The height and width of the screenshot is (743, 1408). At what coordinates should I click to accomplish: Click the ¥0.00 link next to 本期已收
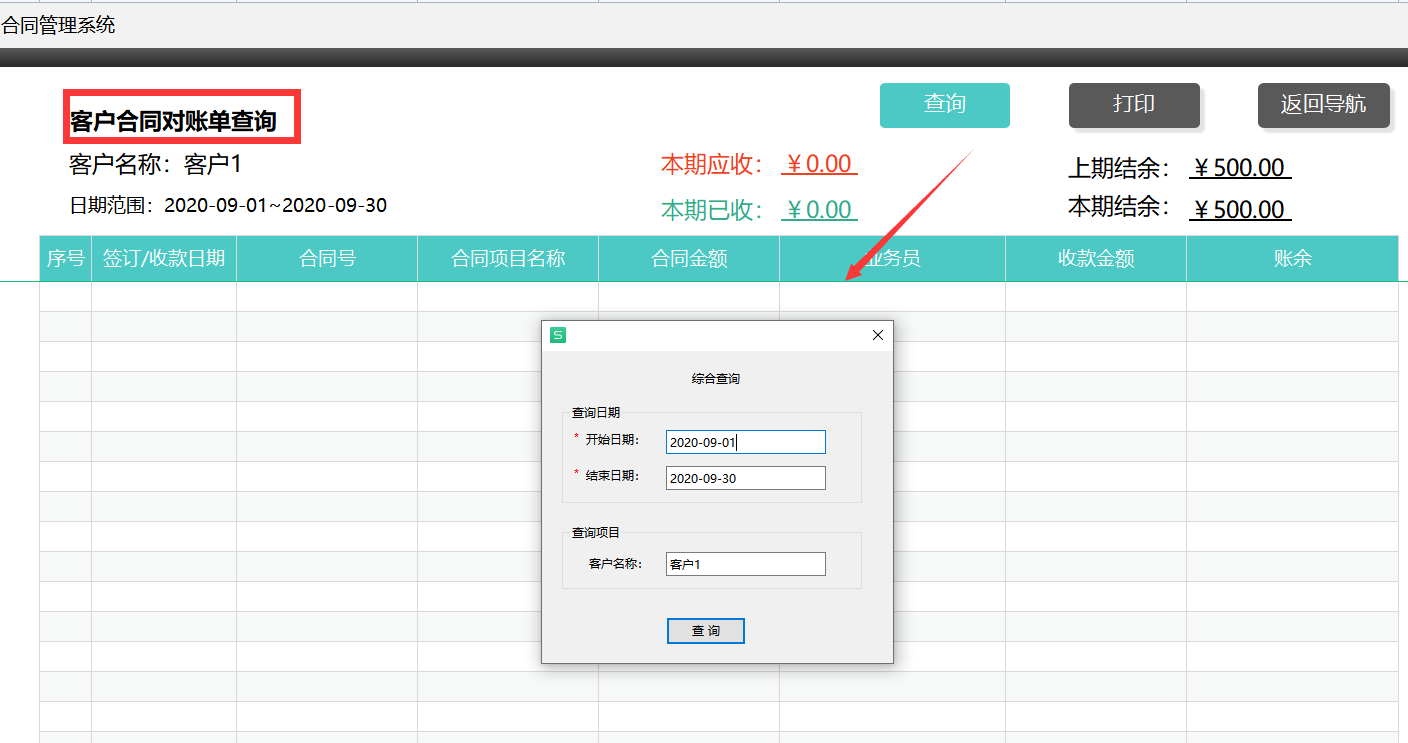click(819, 209)
